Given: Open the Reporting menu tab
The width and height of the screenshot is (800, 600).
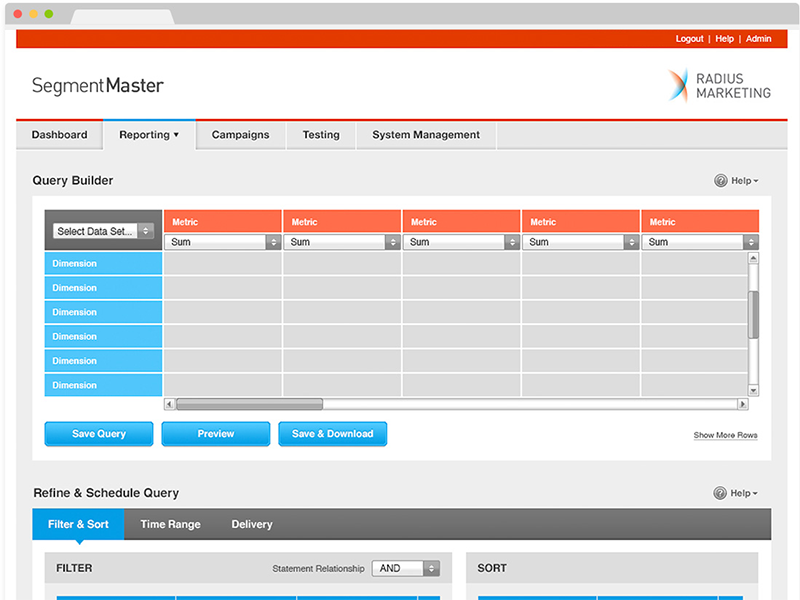Looking at the screenshot, I should (149, 135).
